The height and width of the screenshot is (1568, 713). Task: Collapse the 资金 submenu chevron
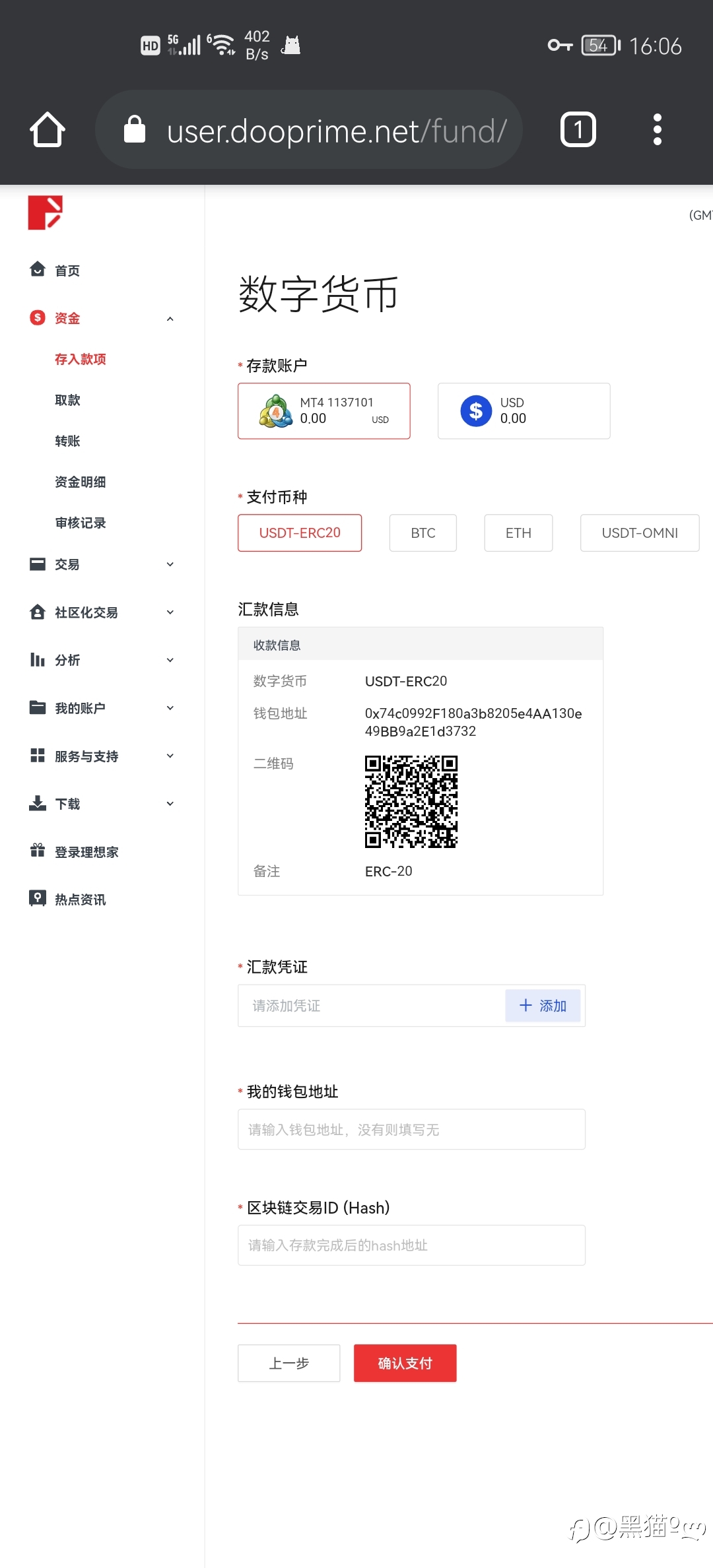click(170, 319)
